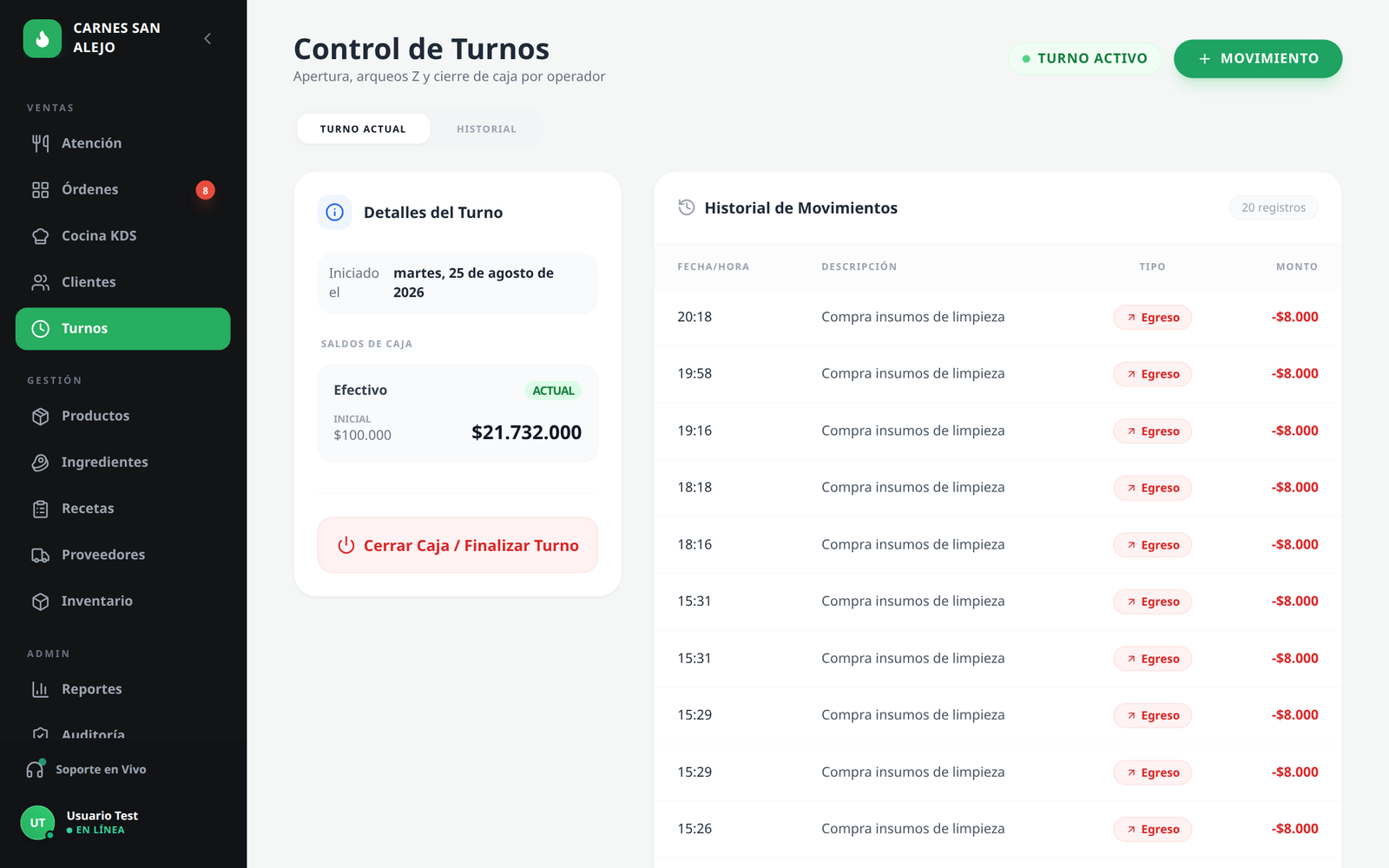Click the -$8.000 amount in 19:16 row

tap(1294, 431)
